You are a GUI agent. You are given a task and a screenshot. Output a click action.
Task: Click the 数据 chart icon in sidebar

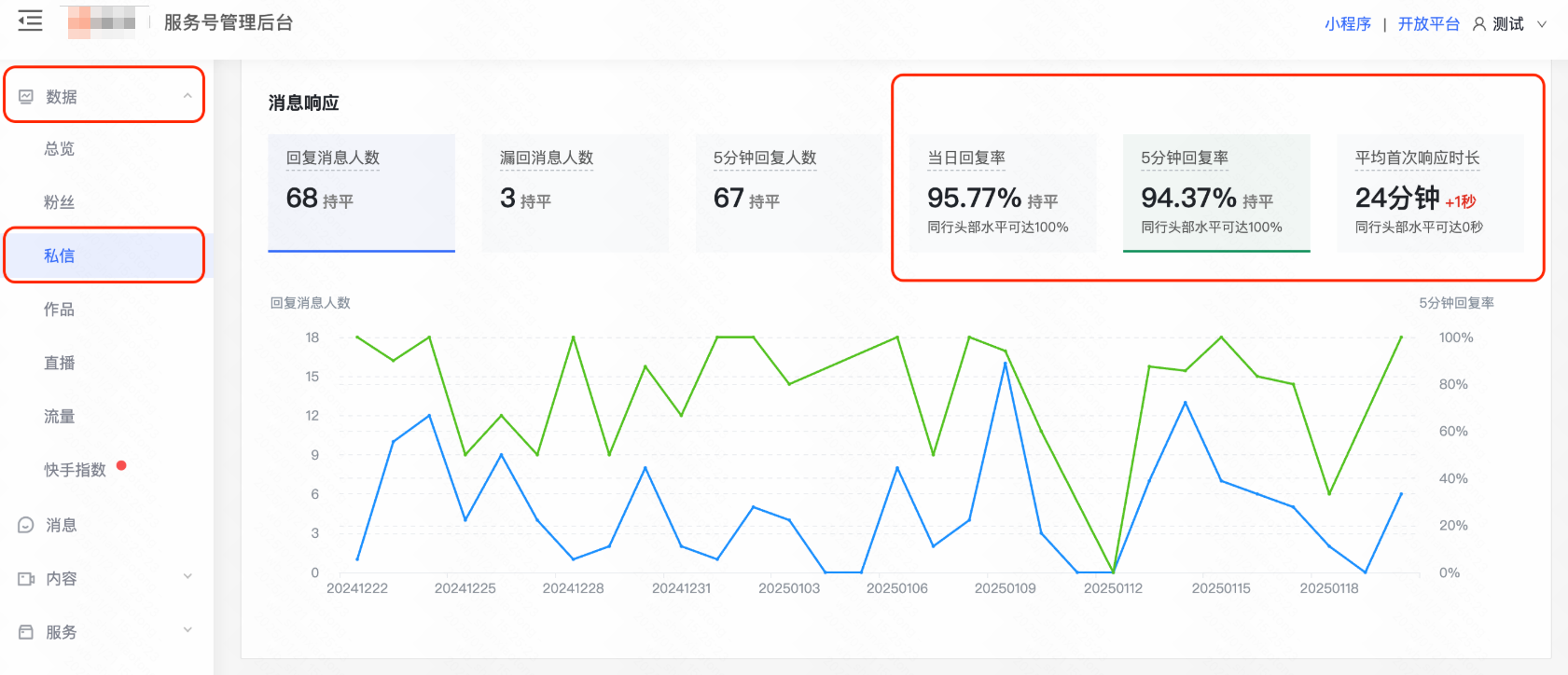click(26, 97)
